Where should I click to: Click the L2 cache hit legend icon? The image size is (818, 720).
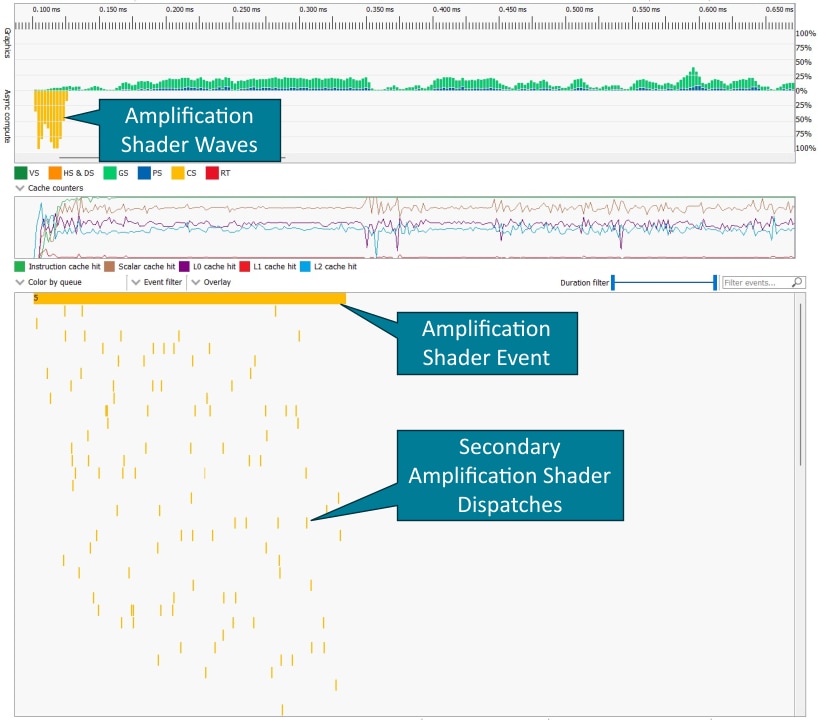pos(304,267)
